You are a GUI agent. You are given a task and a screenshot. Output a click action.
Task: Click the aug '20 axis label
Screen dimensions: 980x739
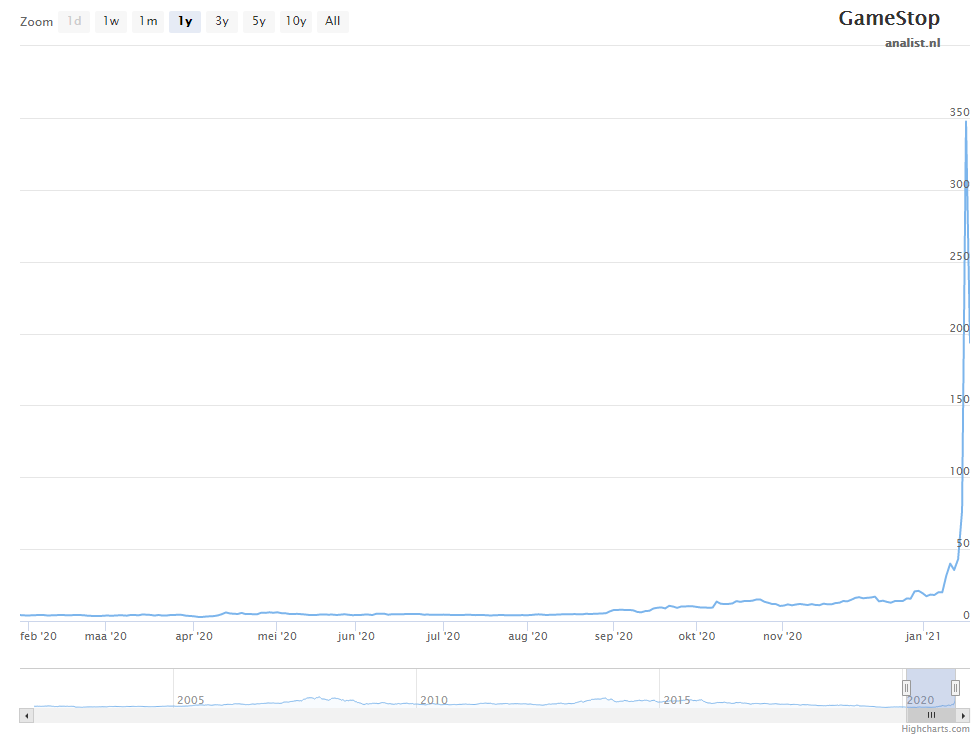(528, 636)
